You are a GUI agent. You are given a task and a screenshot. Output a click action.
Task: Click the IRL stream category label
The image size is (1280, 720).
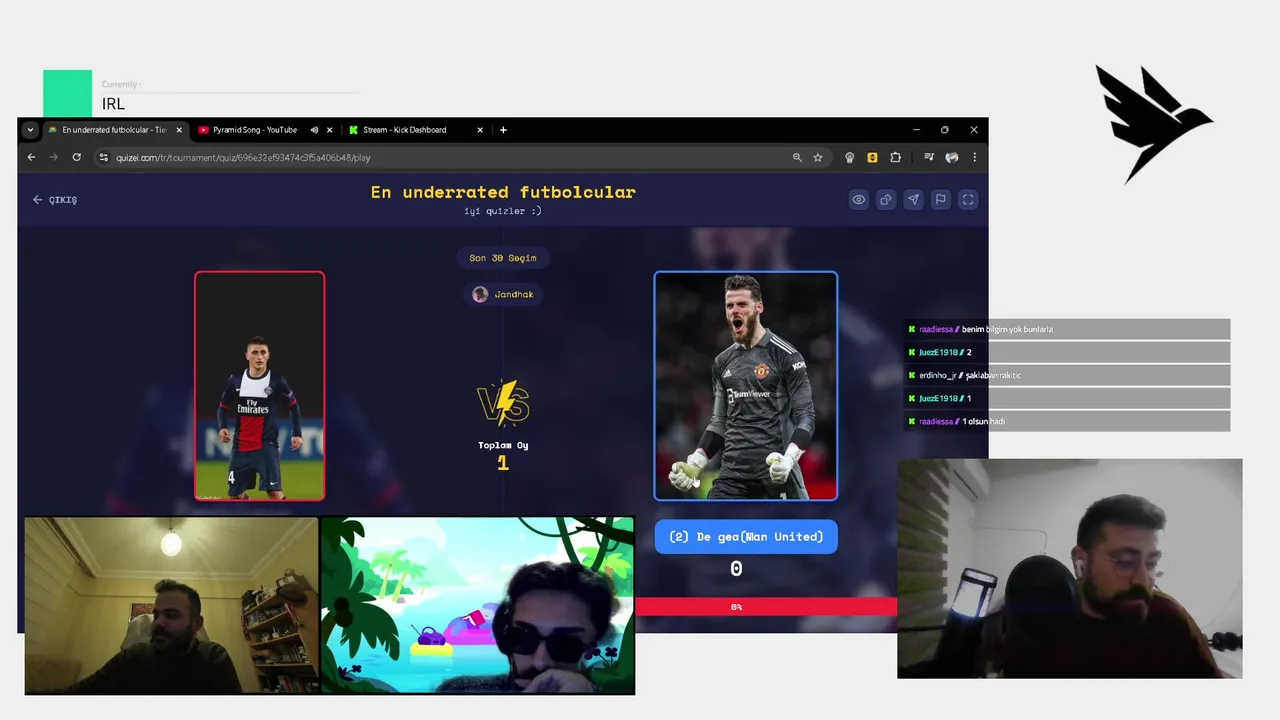coord(113,104)
